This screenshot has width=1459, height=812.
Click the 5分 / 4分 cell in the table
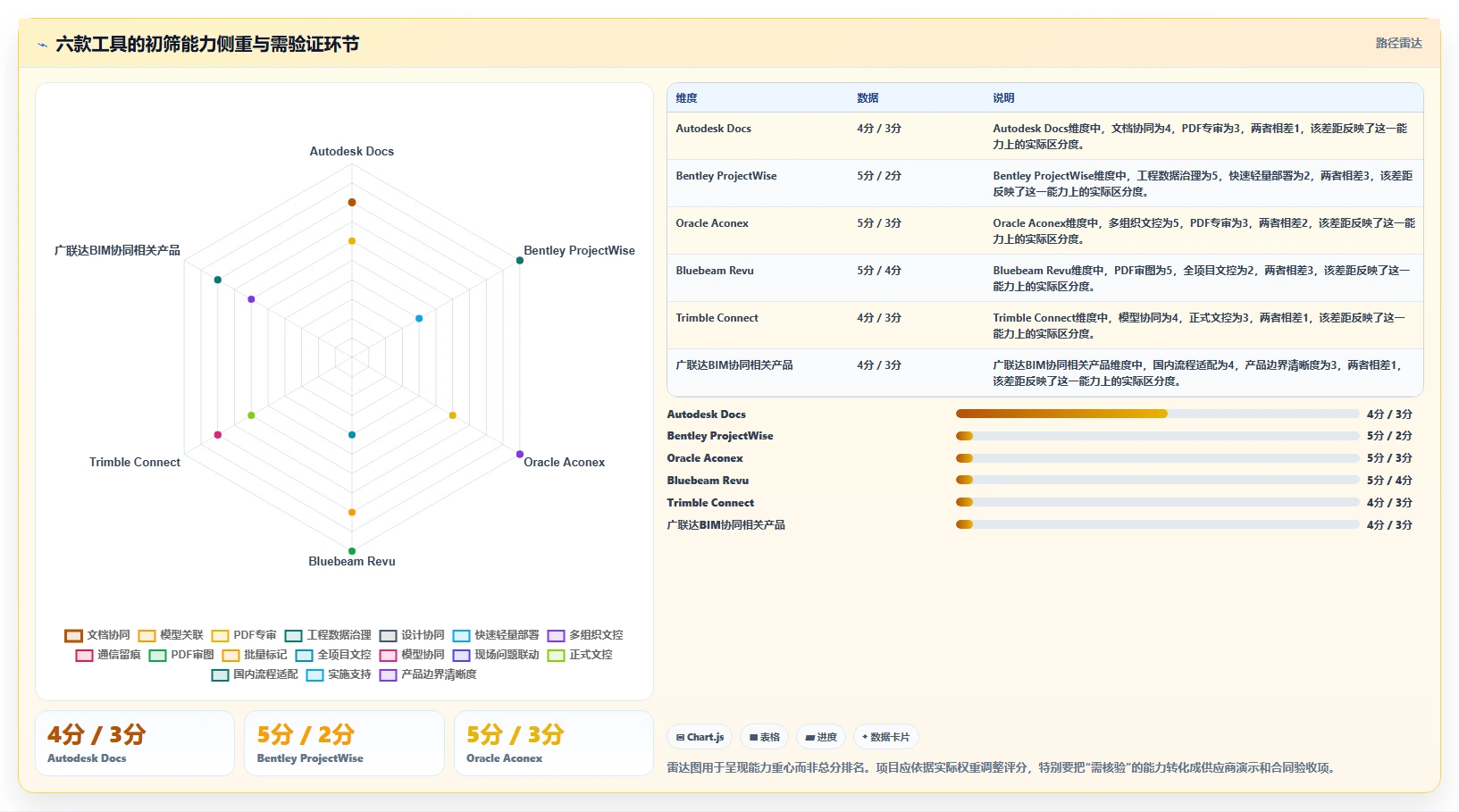(879, 271)
